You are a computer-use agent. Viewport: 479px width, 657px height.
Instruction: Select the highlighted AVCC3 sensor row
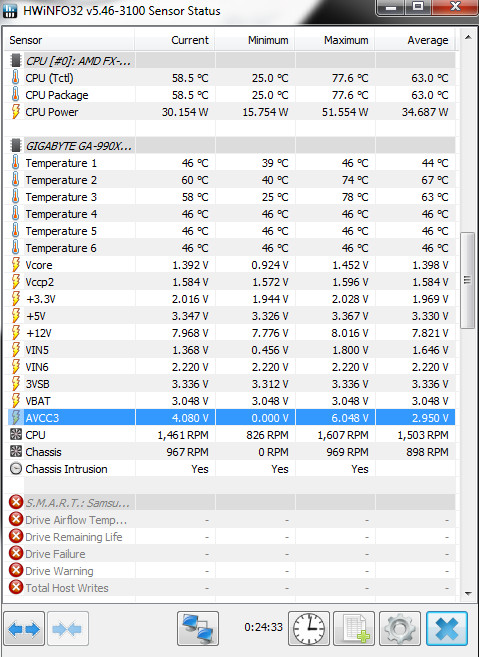[231, 418]
